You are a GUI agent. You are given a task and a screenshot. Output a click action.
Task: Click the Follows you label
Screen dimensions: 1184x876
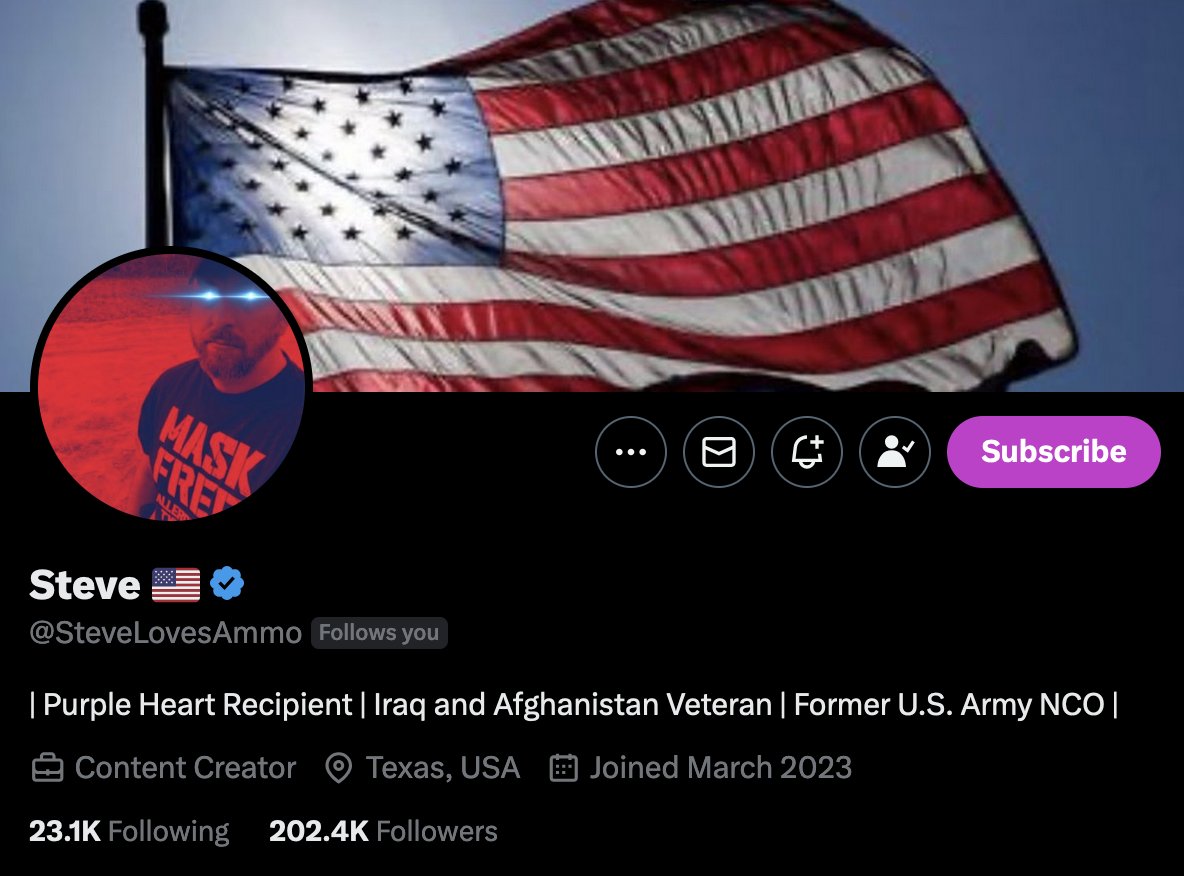click(379, 633)
